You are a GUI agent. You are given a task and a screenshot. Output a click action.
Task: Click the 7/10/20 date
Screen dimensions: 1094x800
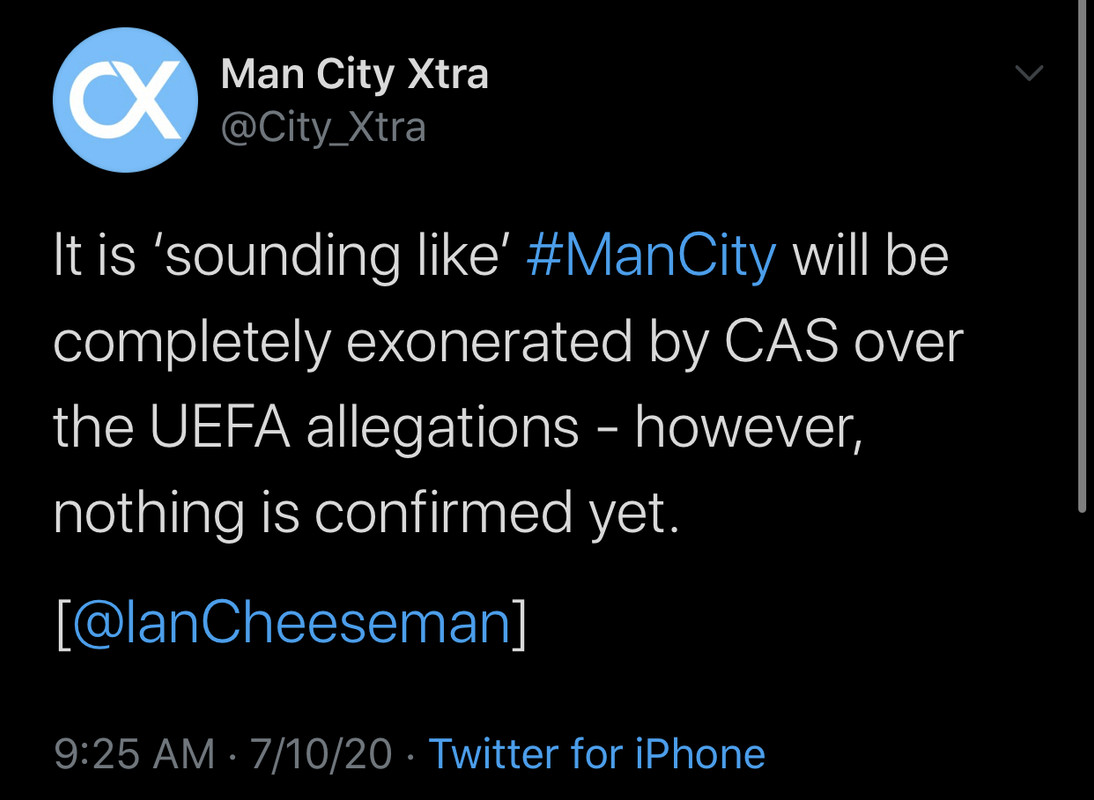click(x=320, y=753)
